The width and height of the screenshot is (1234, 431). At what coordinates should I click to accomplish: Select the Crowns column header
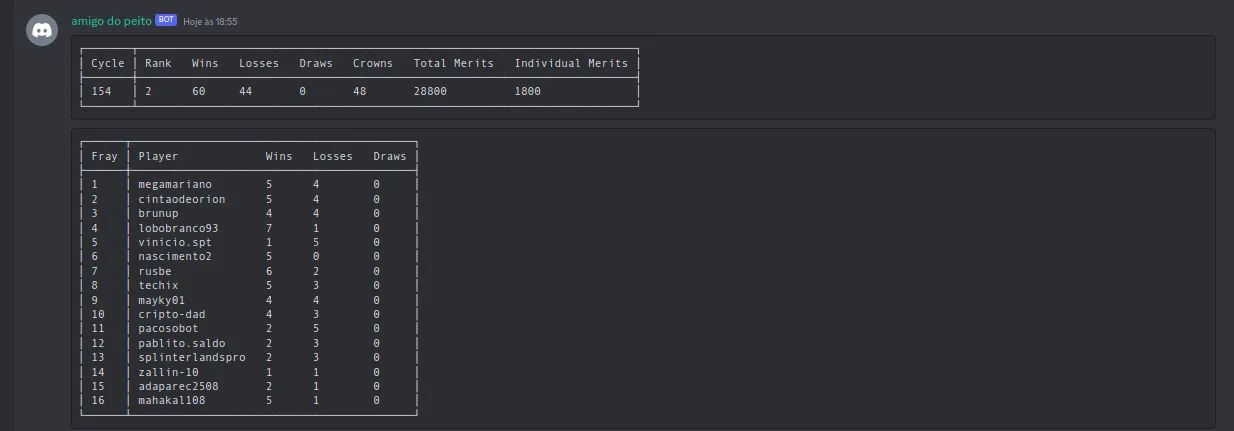pos(373,63)
